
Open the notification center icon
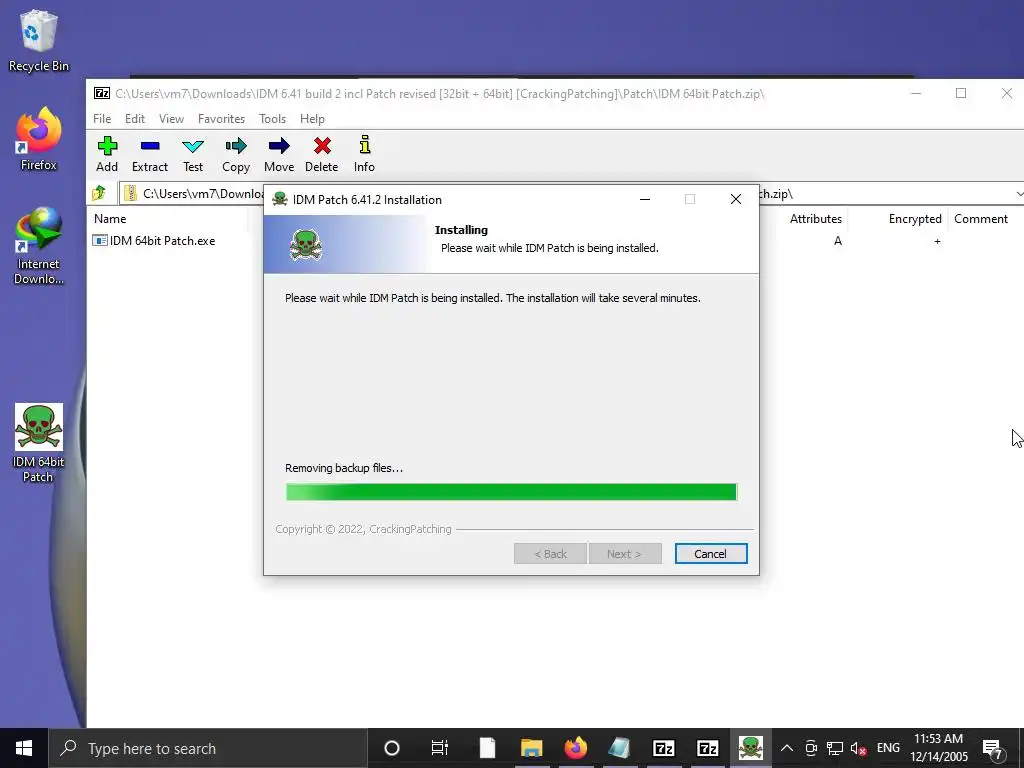(x=993, y=748)
